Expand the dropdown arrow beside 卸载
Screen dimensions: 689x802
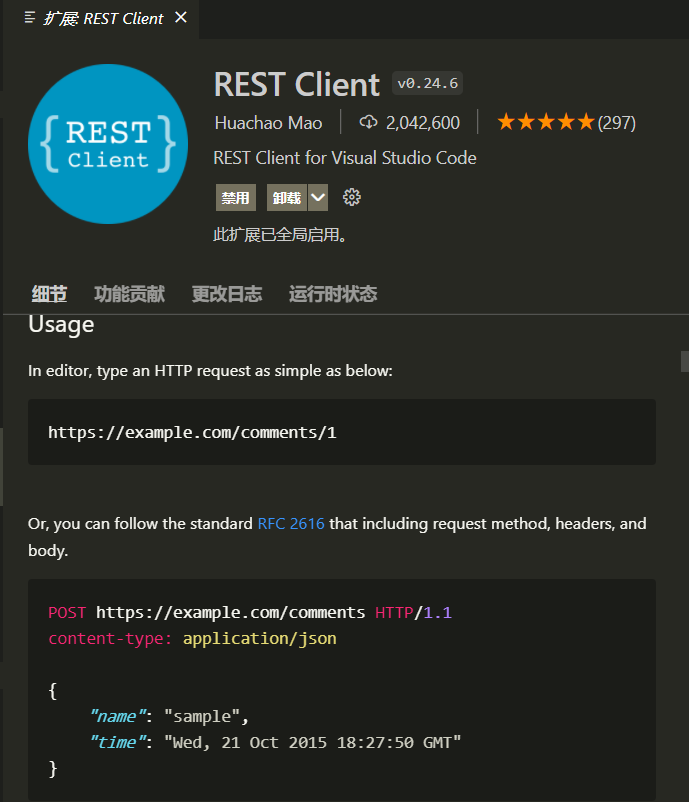318,197
